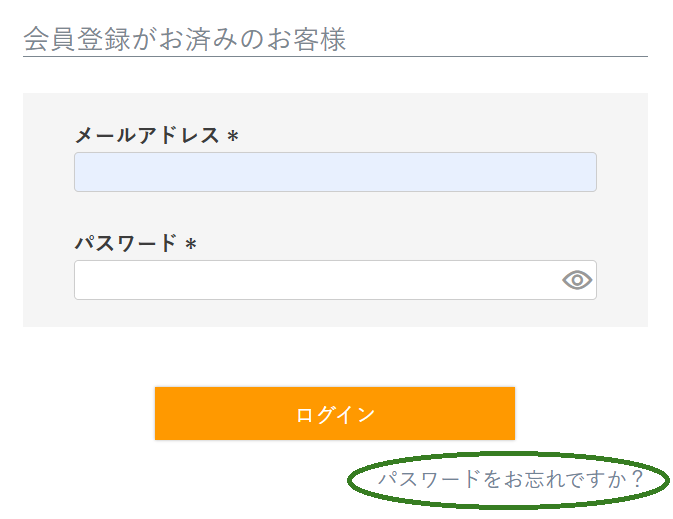Click the asterisk beside メールアドレス
Screen dimensions: 673x519
point(233,137)
